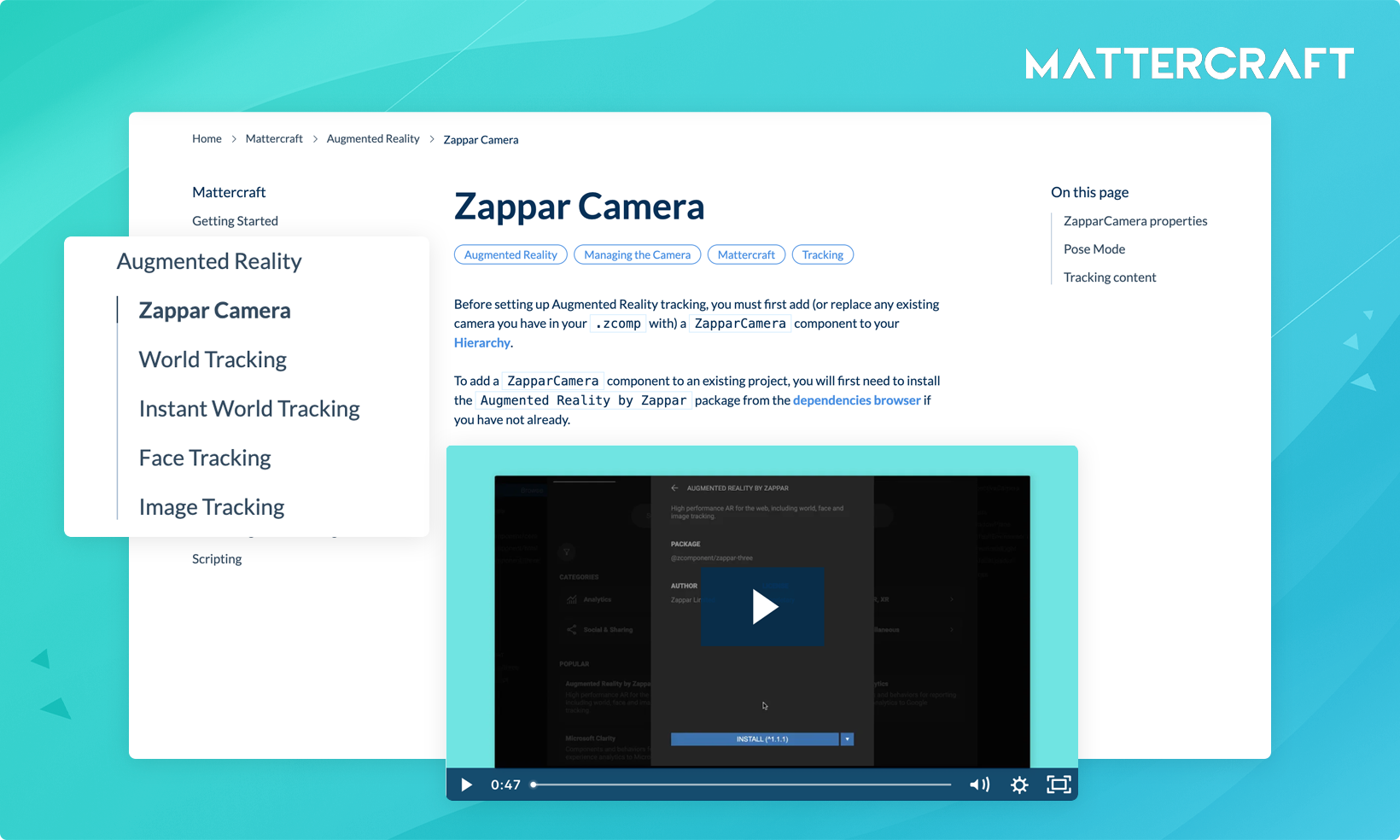The height and width of the screenshot is (840, 1400).
Task: Select World Tracking in the sidebar
Action: point(213,359)
